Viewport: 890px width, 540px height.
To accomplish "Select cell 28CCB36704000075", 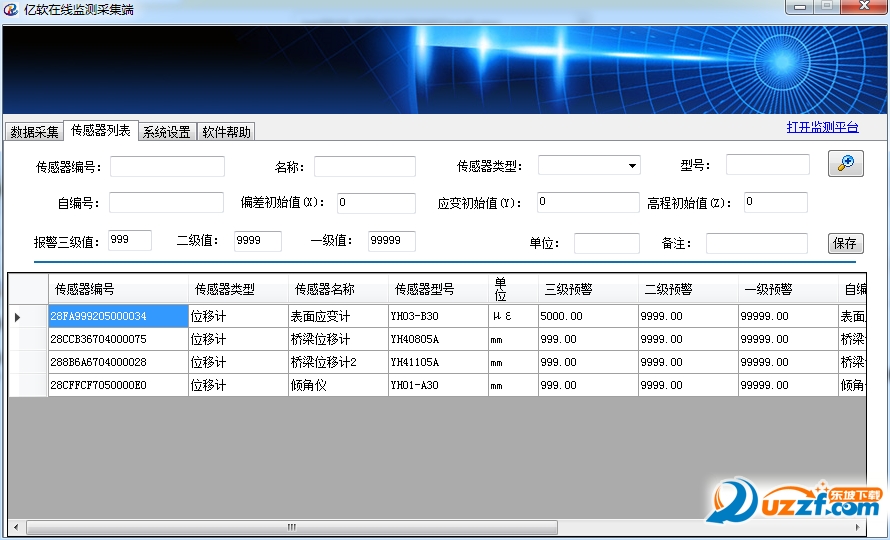I will 118,340.
